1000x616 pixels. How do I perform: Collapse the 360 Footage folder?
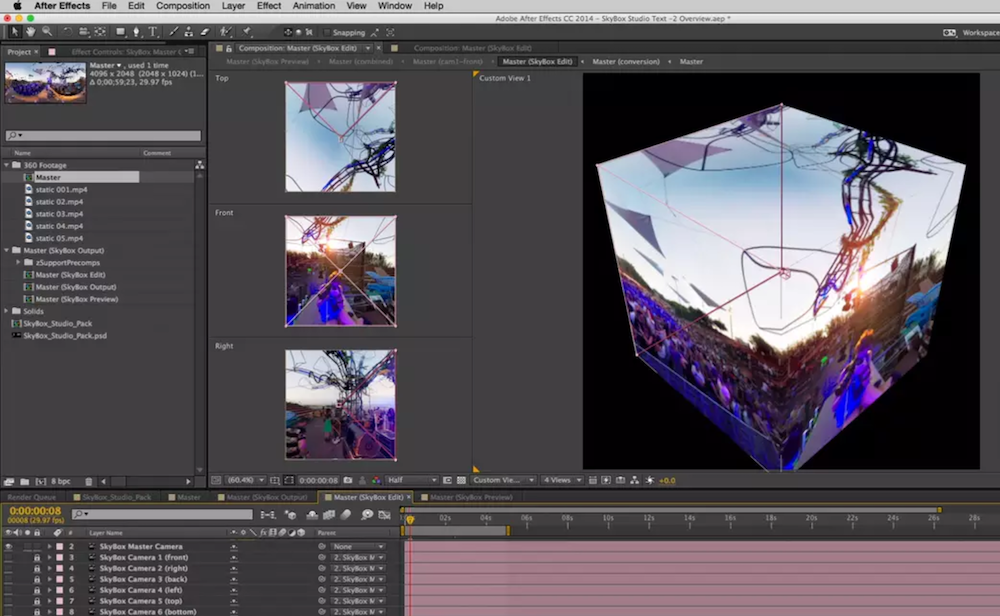point(6,165)
